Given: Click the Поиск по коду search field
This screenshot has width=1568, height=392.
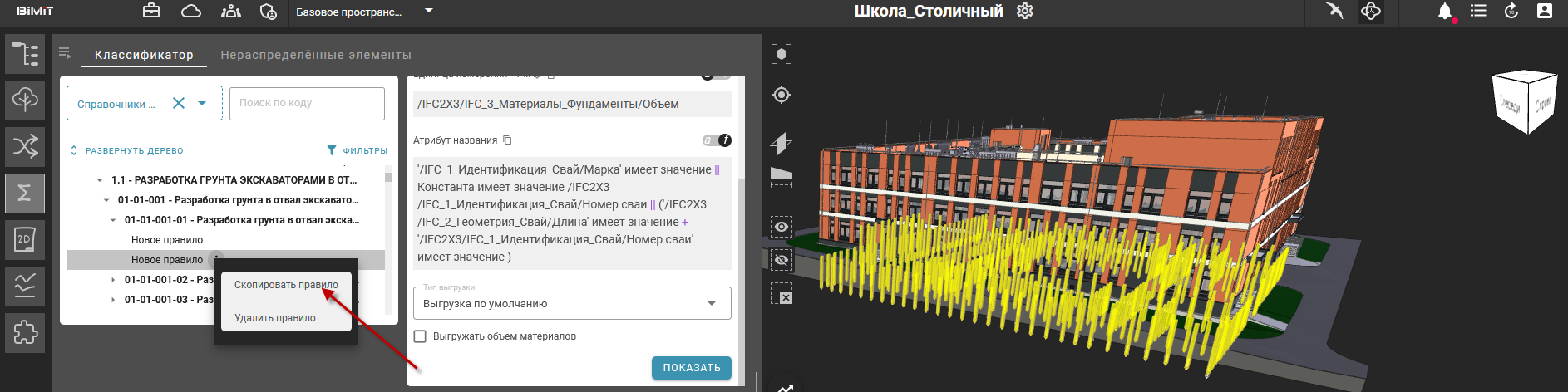Looking at the screenshot, I should click(307, 103).
